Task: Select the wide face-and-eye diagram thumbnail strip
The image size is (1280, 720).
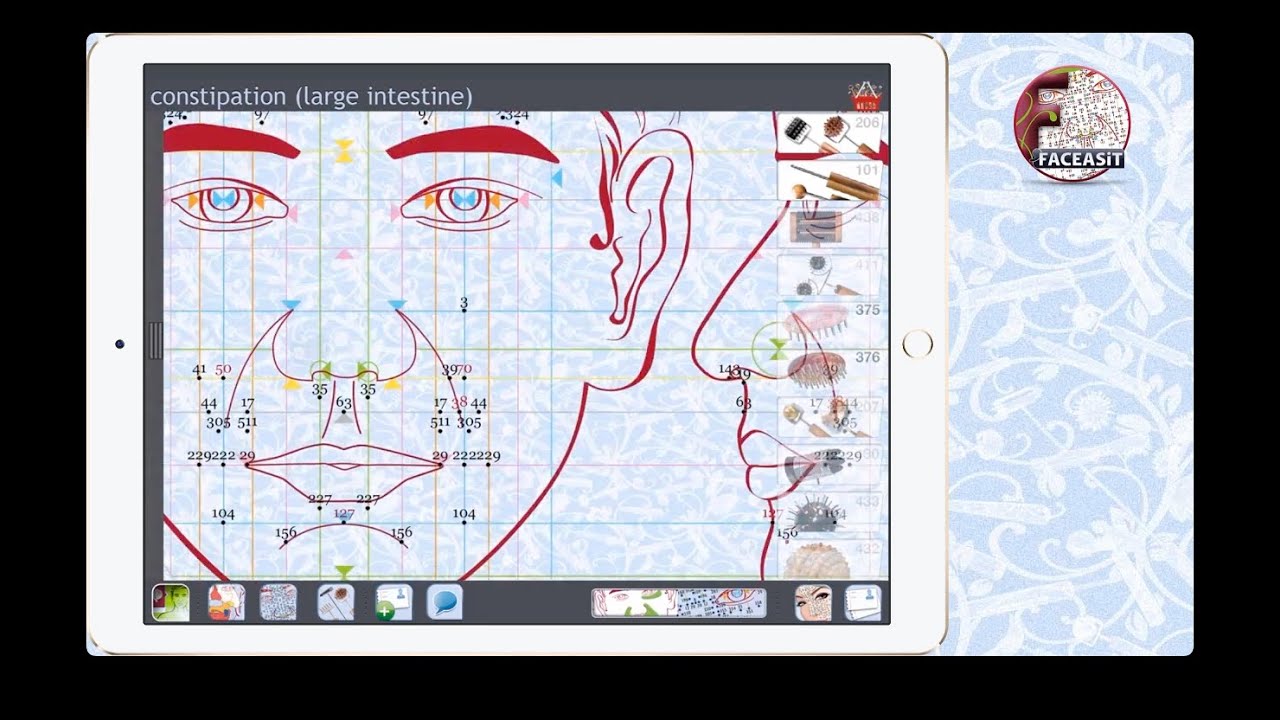Action: 679,603
